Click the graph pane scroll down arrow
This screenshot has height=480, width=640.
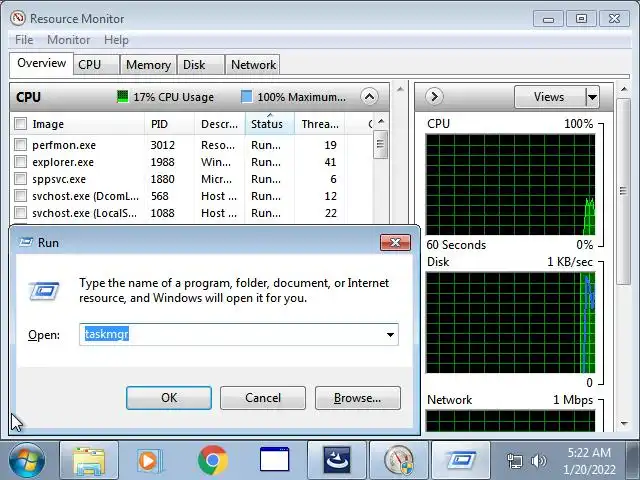(623, 424)
